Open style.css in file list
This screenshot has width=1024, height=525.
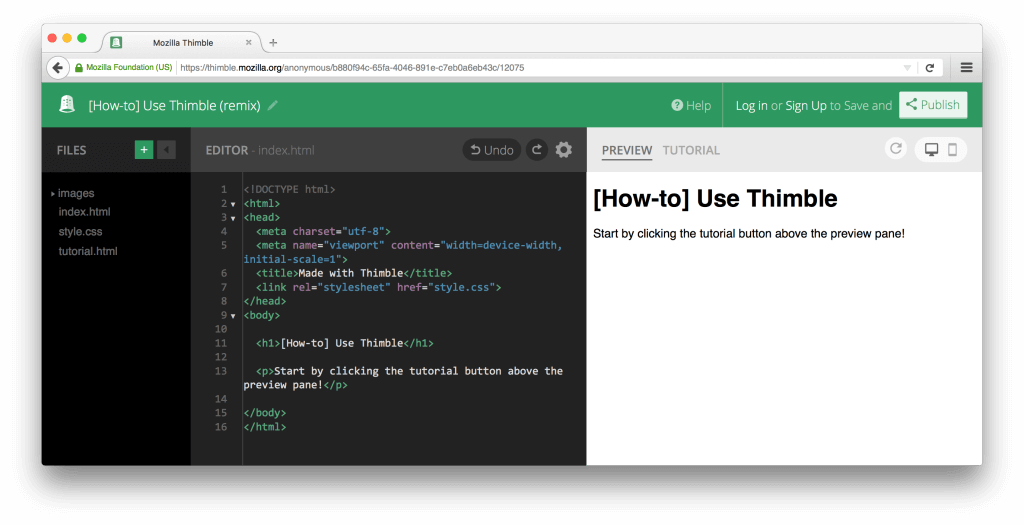(80, 231)
